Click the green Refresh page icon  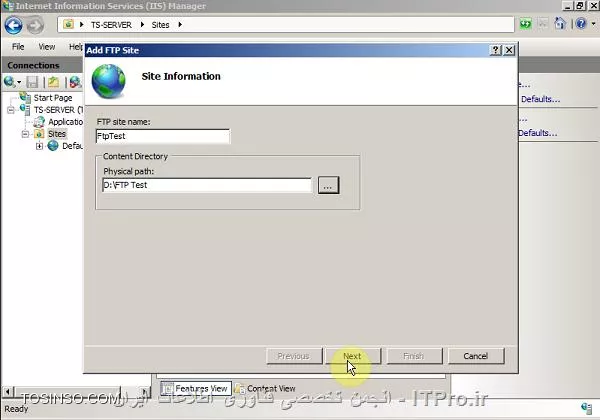[x=526, y=24]
